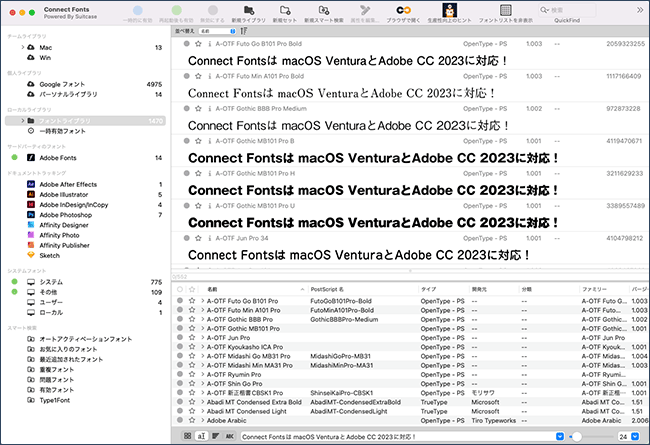
Task: Select Adobe Illustrator in document tracking
Action: pos(63,195)
